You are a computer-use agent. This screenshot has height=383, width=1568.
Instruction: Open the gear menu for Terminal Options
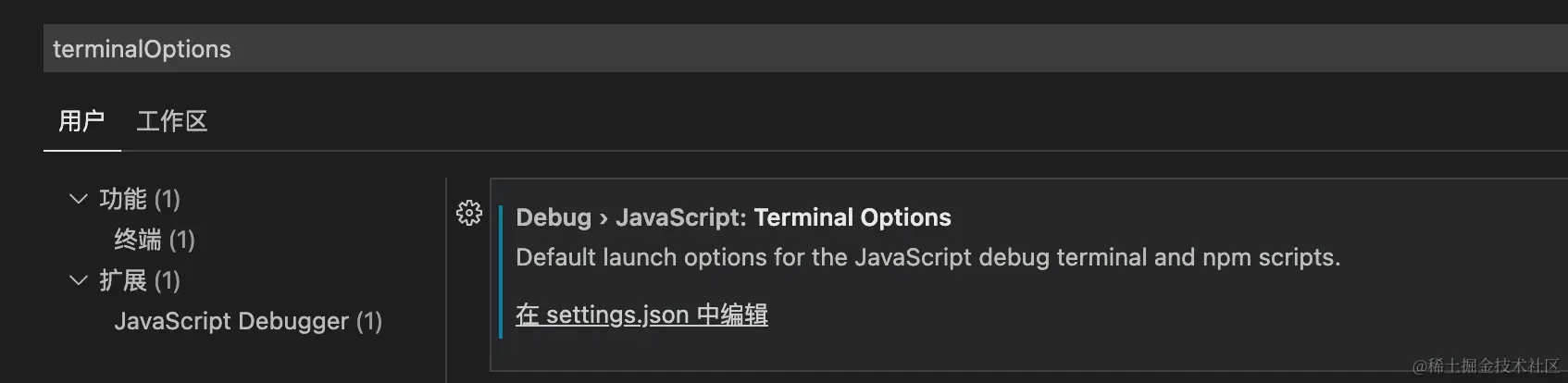[469, 213]
